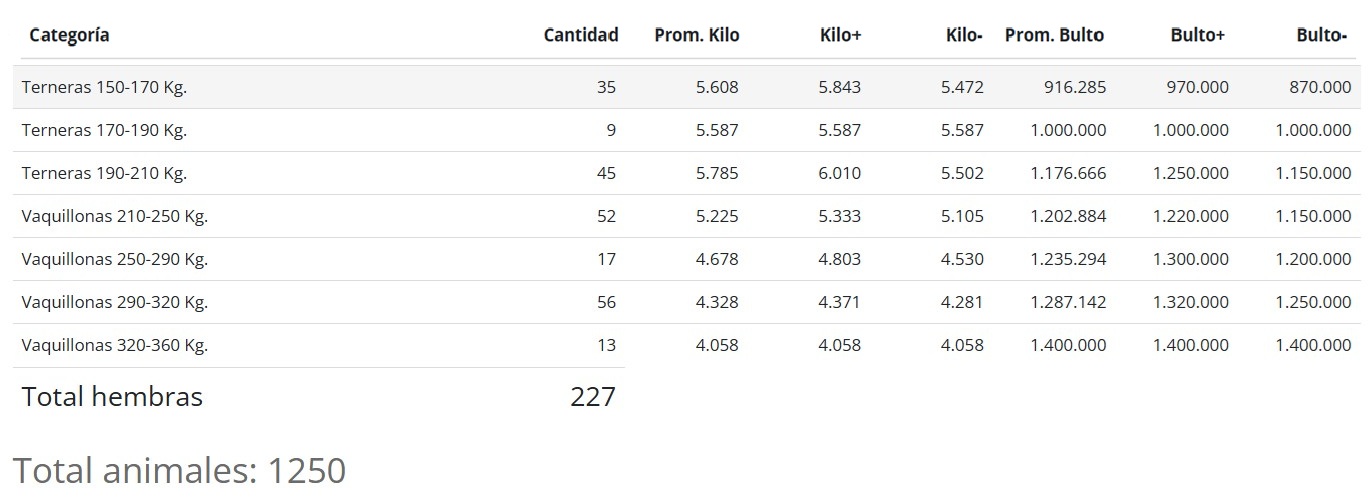The image size is (1372, 501).
Task: Click the Vaquillonas 320-360 Kg. category
Action: pyautogui.click(x=114, y=345)
